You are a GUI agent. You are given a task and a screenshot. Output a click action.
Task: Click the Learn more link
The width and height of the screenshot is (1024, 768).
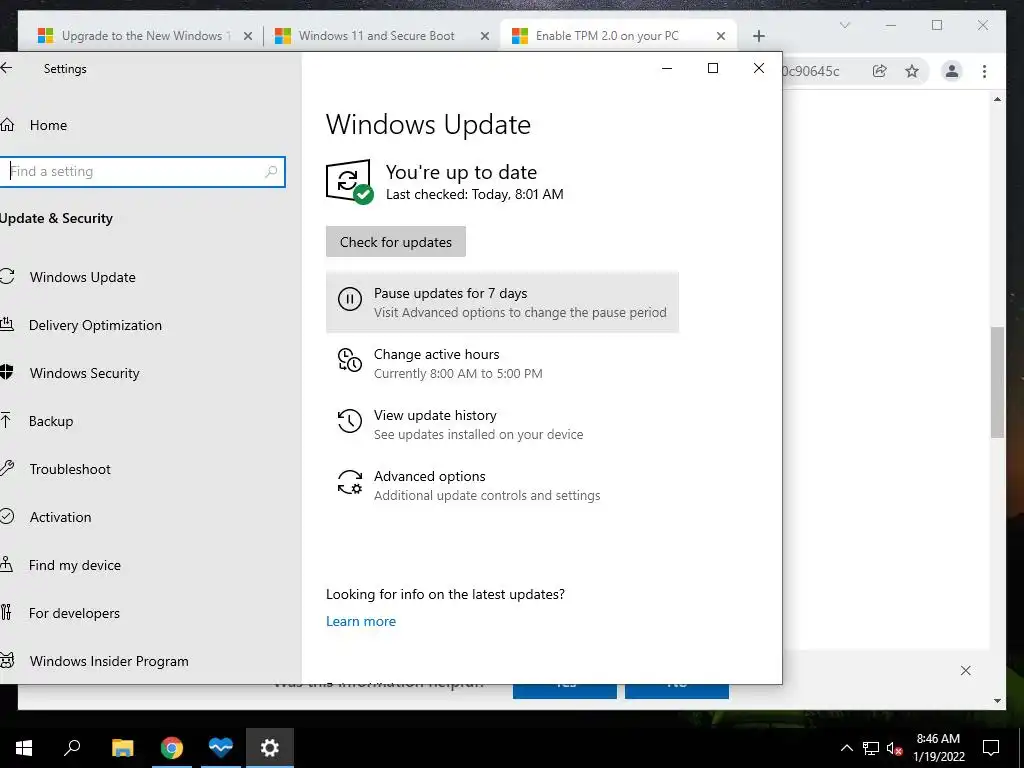(360, 621)
